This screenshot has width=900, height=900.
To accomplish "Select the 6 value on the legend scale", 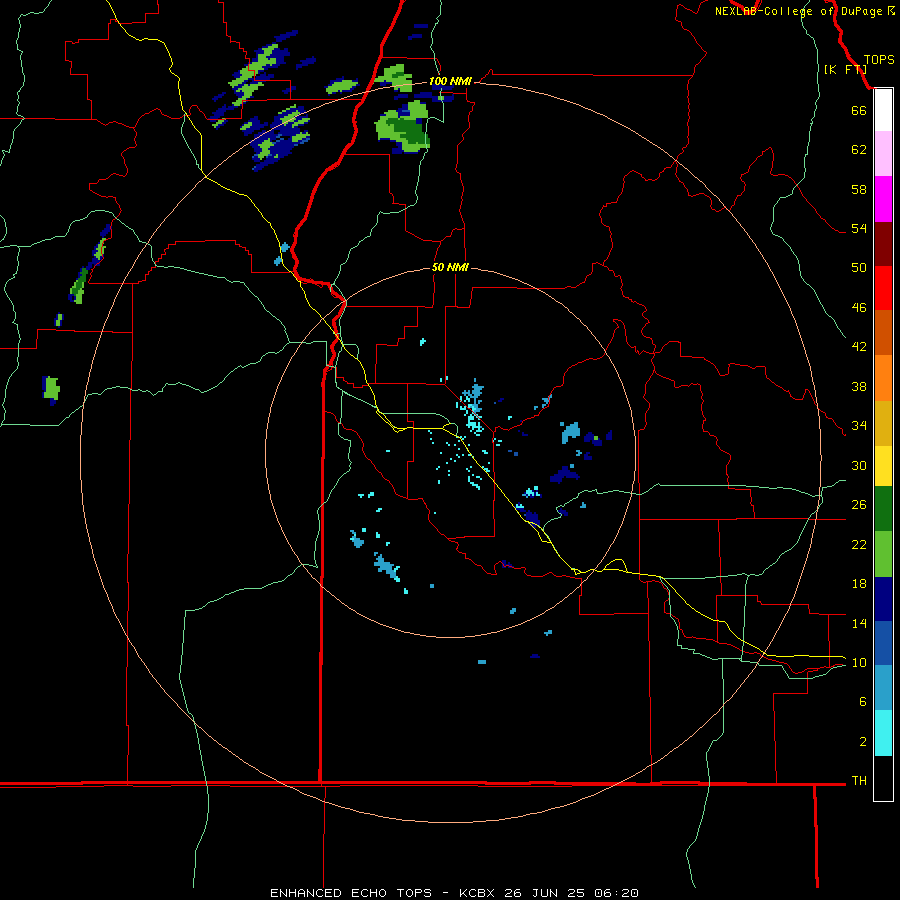I will pos(863,701).
